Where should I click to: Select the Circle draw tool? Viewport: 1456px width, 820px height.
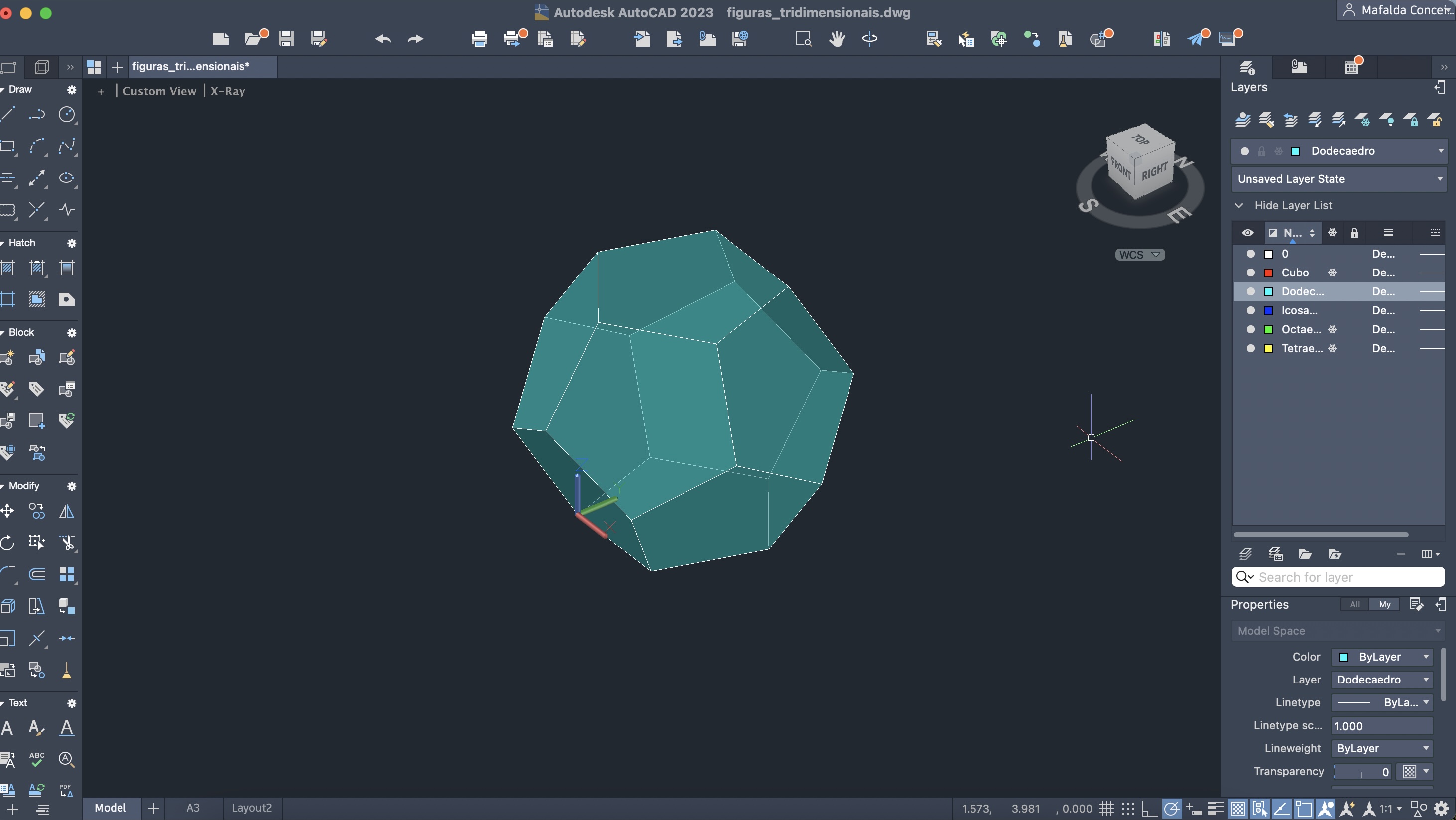click(67, 114)
